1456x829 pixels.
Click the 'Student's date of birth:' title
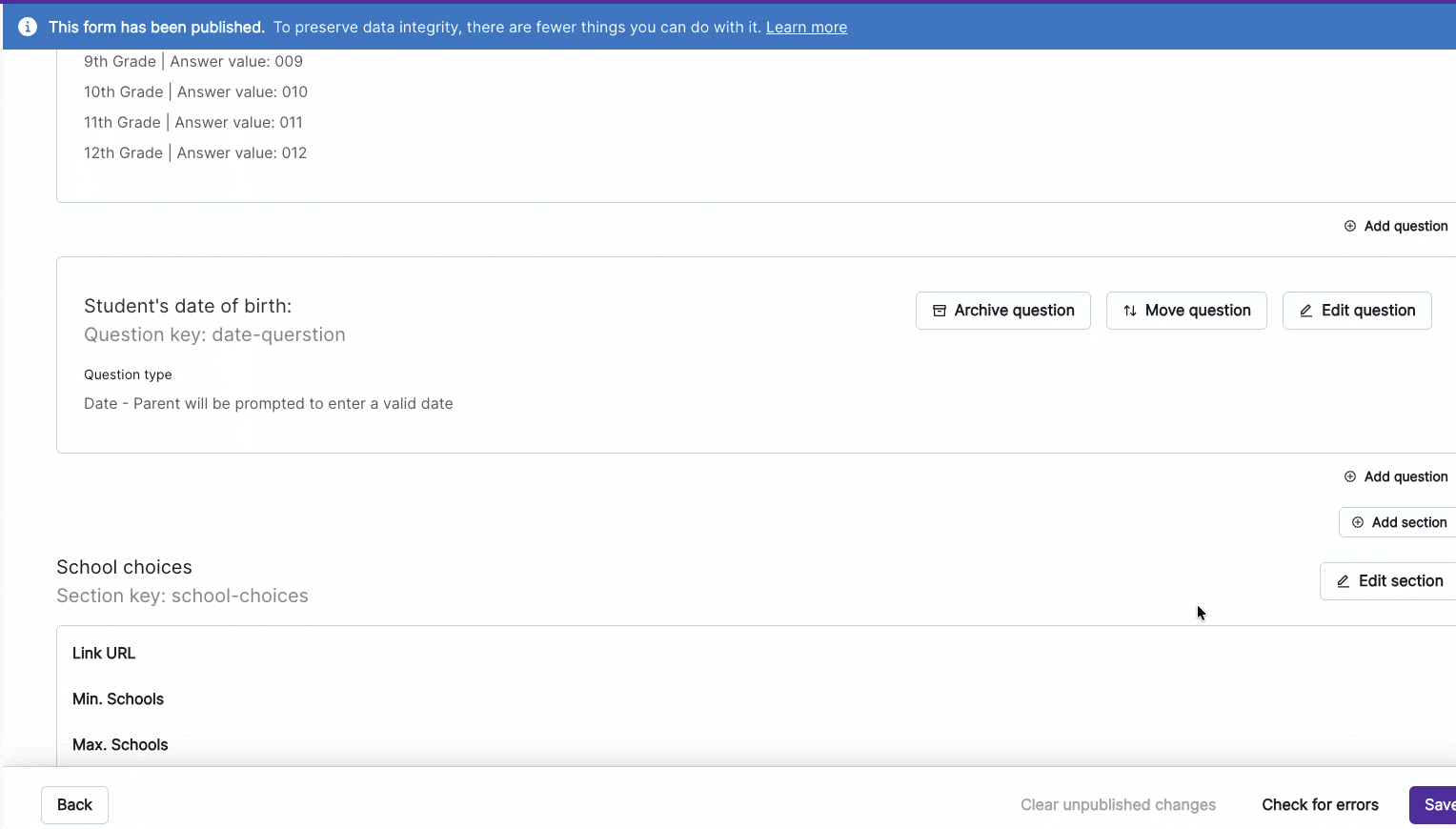tap(188, 306)
